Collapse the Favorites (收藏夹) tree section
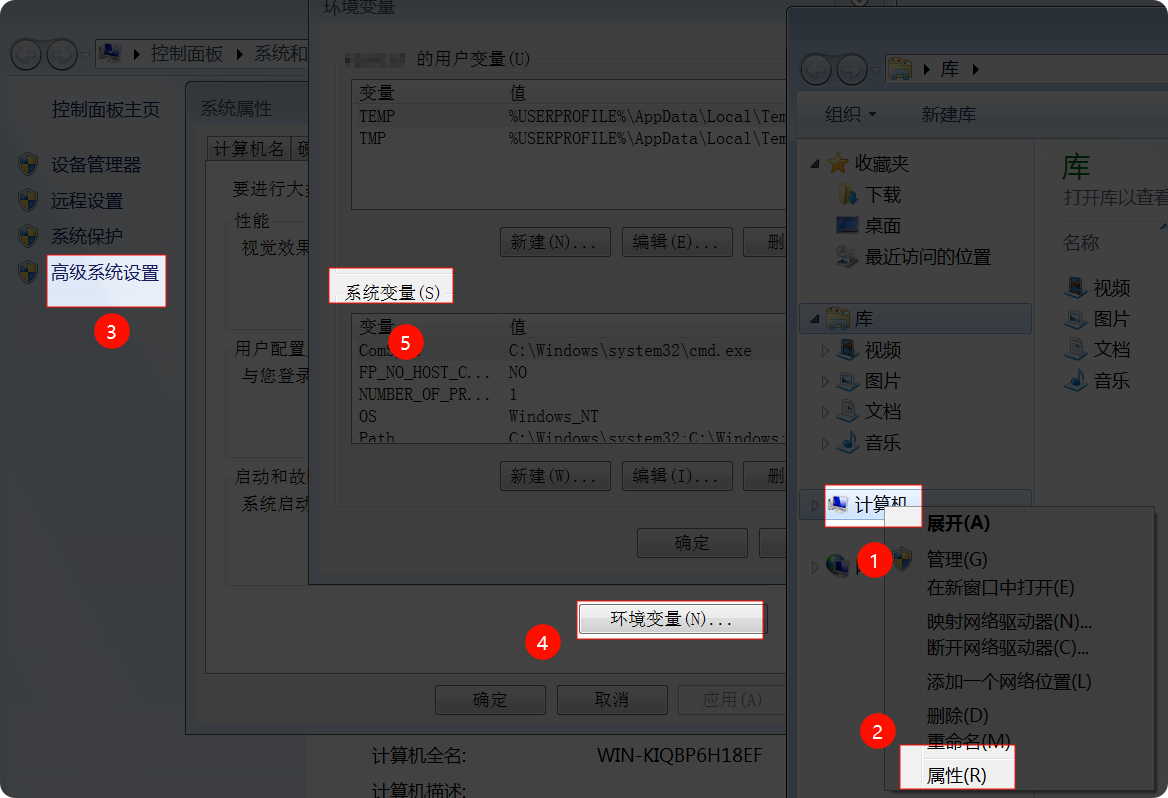This screenshot has height=798, width=1168. (814, 164)
